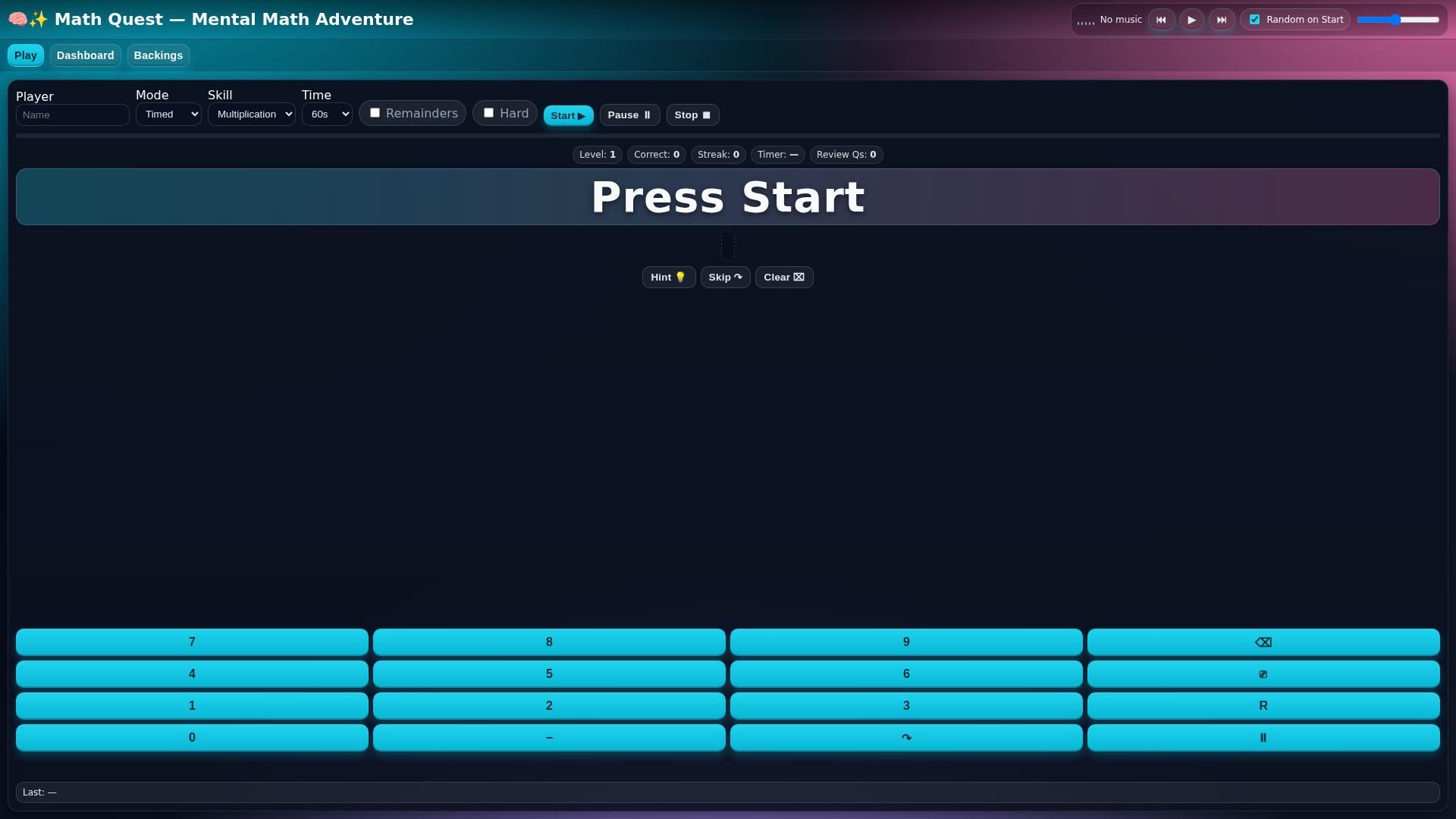The height and width of the screenshot is (819, 1456).
Task: Click the answer entry box
Action: tap(728, 246)
